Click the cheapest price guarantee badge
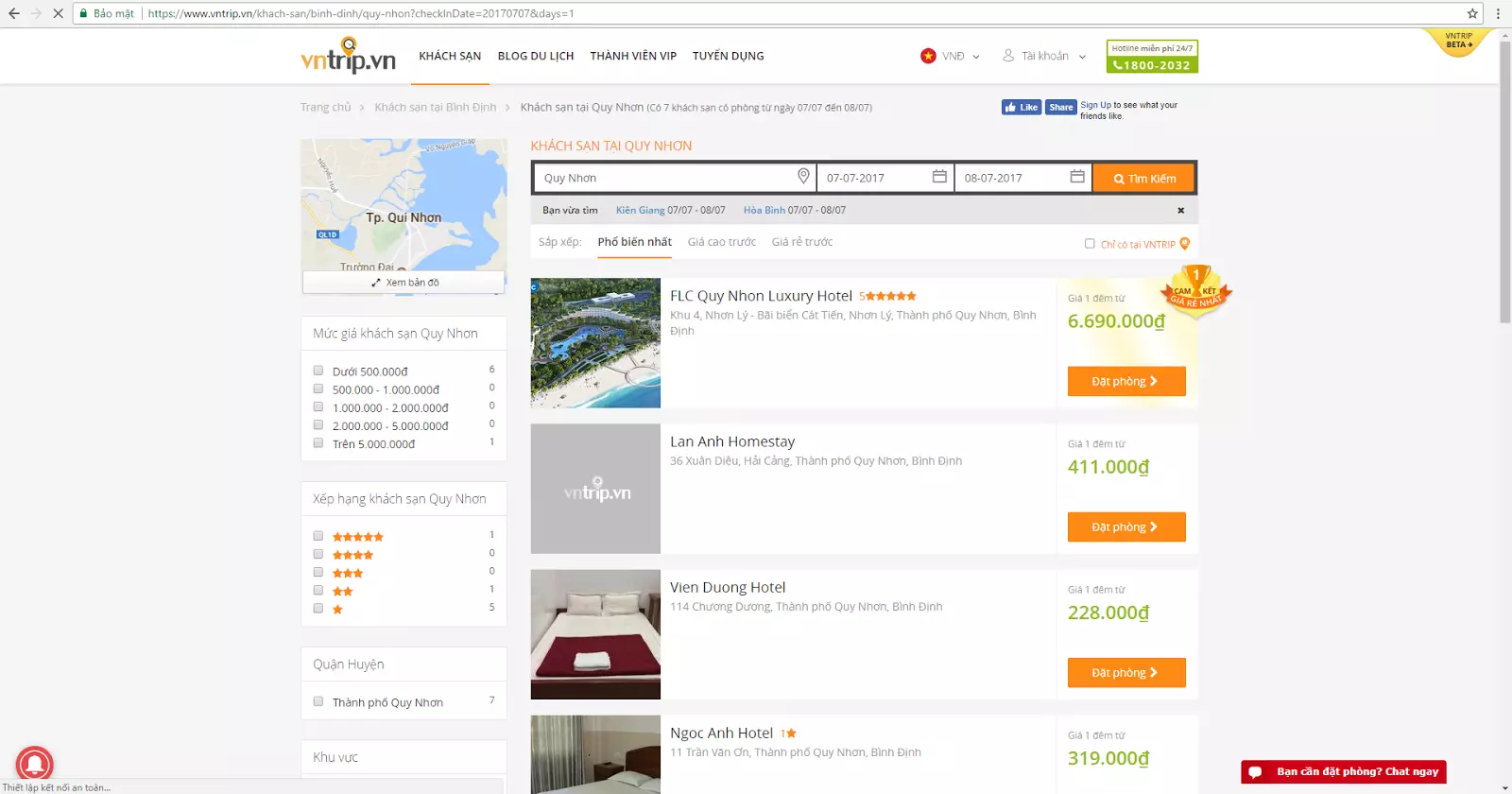This screenshot has height=794, width=1512. (1195, 290)
